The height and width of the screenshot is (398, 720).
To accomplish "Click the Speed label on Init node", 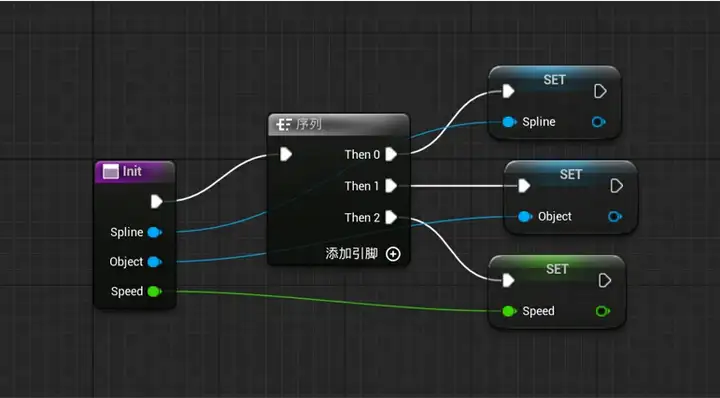I will coord(127,291).
